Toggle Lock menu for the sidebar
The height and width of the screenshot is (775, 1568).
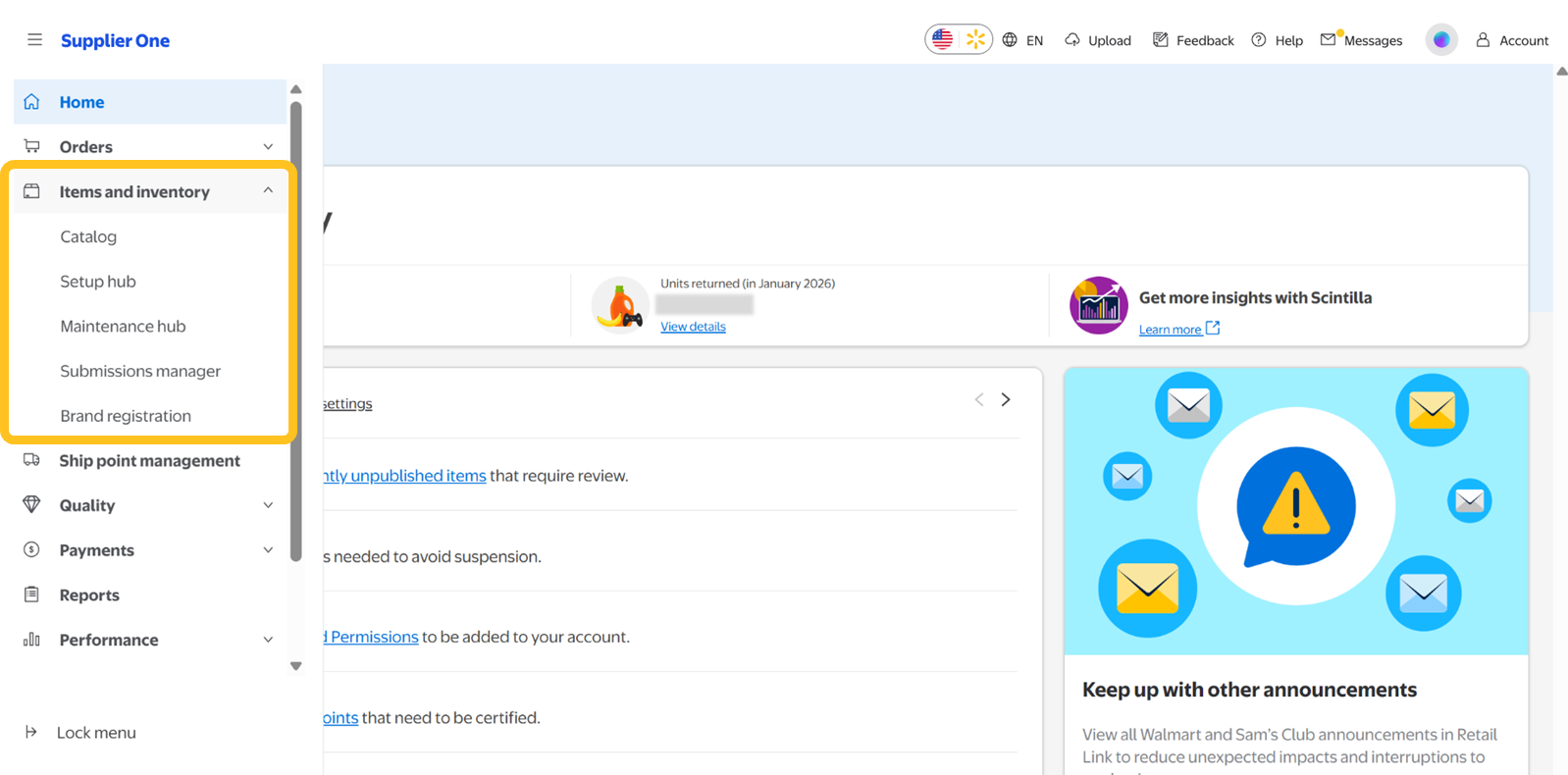click(96, 733)
